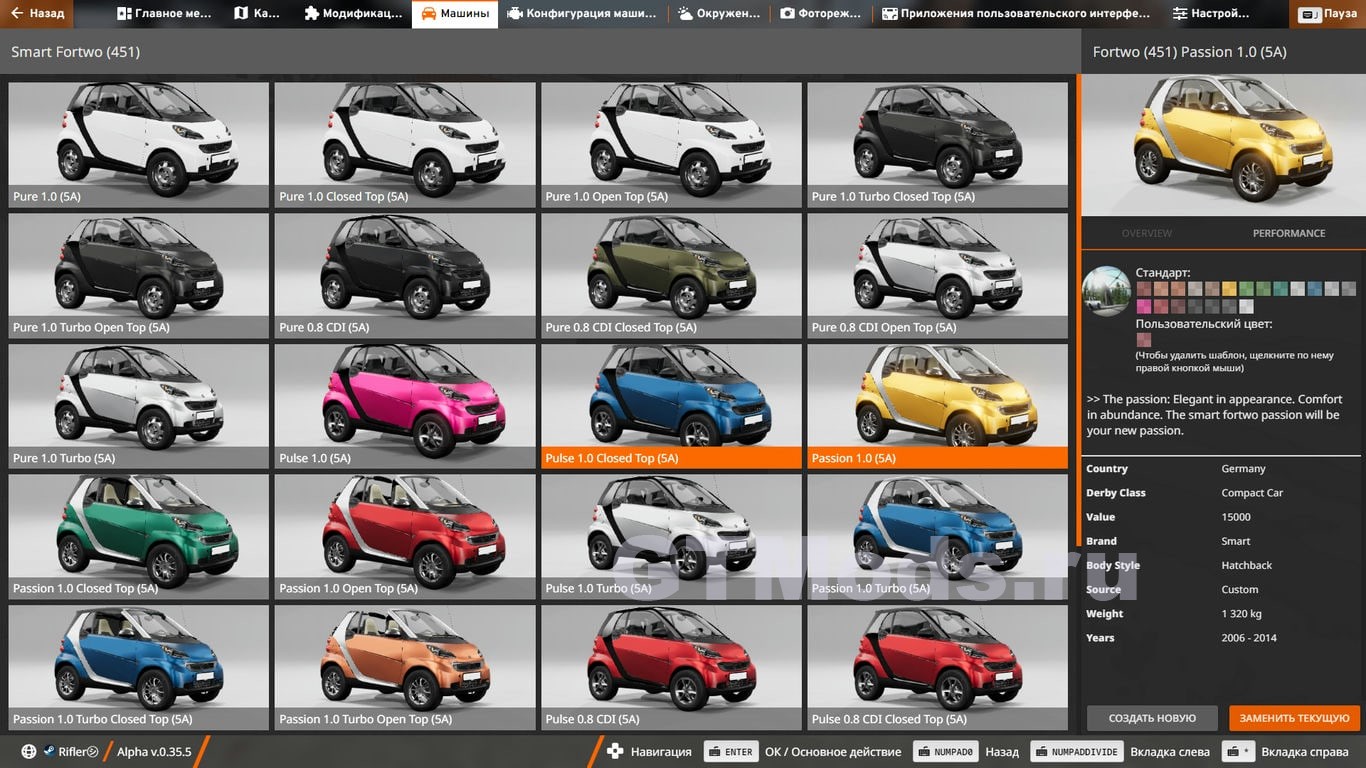Screen dimensions: 1366x768
Task: Select the Passion 1.0 Open Top (5A) car
Action: (x=405, y=537)
